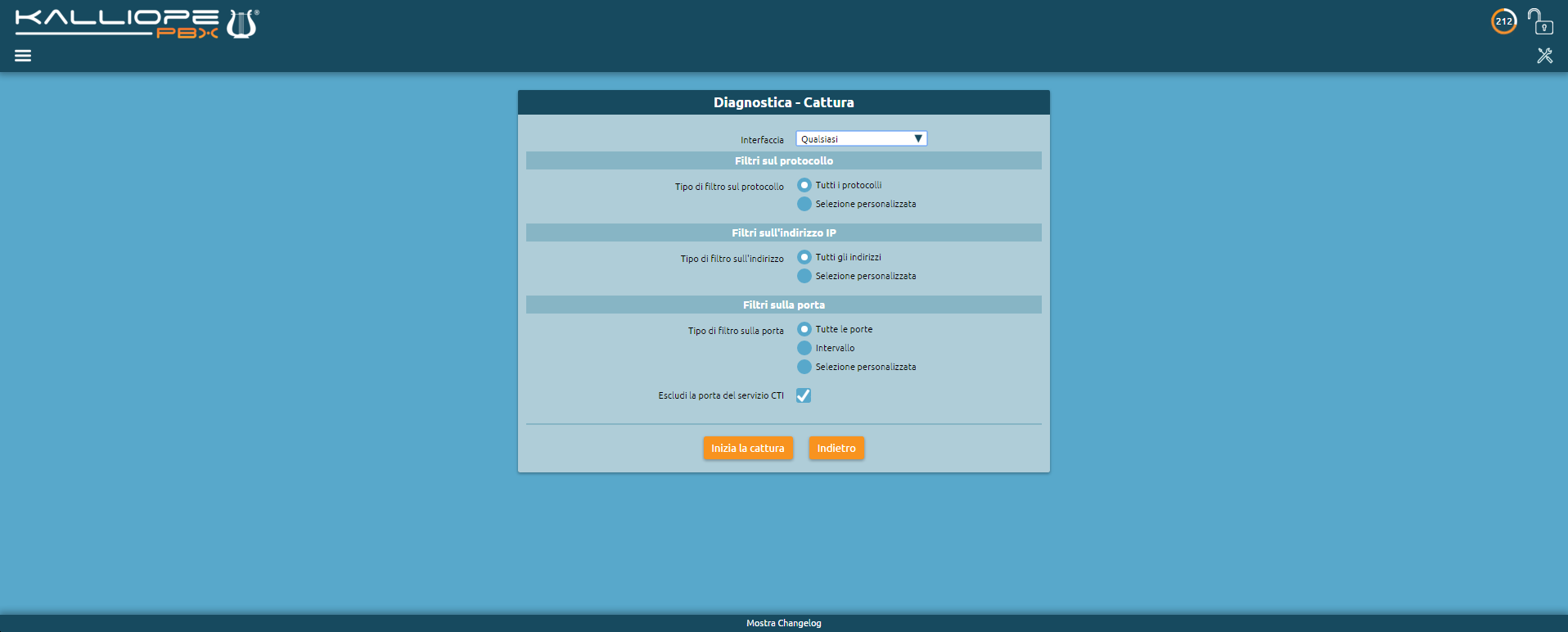1568x632 pixels.
Task: Click the Filtri sulla porta section header
Action: (x=784, y=305)
